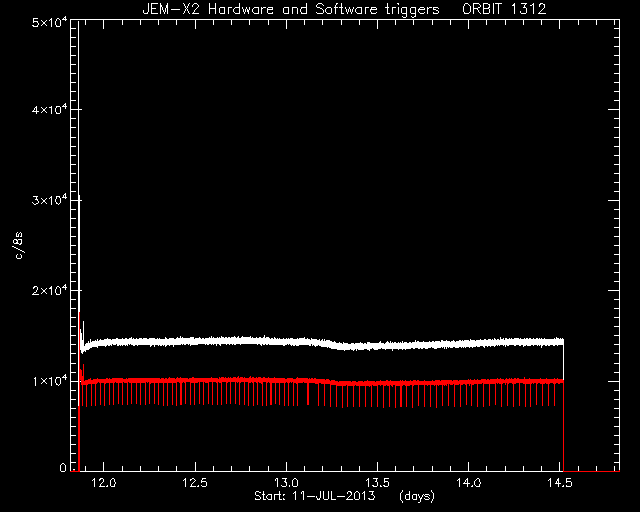Click the 3×10⁴ y-axis tick label

coord(49,200)
